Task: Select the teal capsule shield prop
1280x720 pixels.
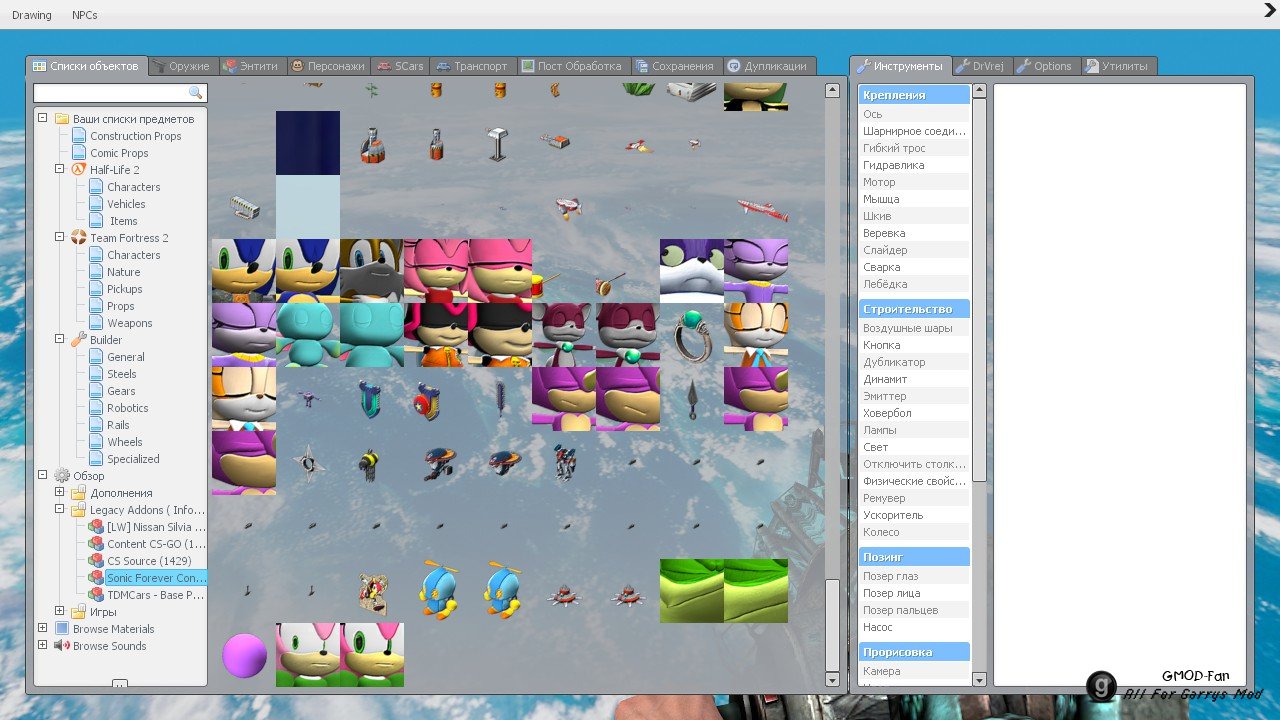Action: (371, 401)
